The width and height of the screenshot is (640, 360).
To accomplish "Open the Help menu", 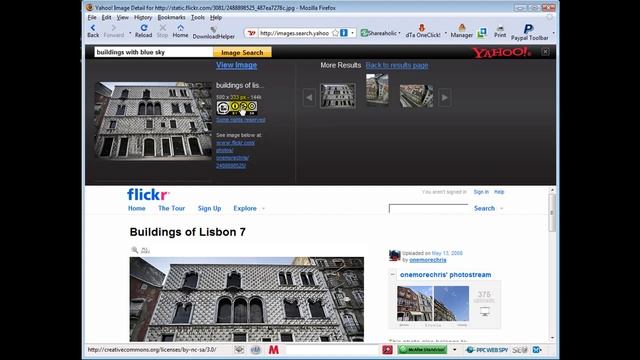I will [216, 18].
